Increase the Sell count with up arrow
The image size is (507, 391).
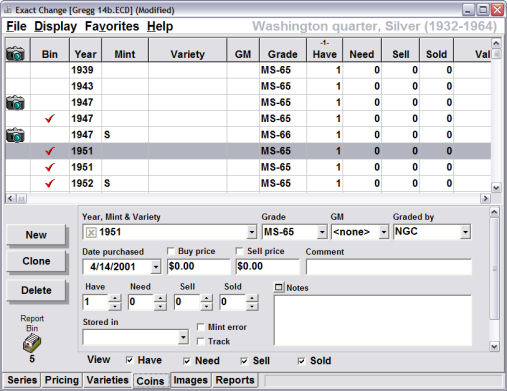pyautogui.click(x=206, y=298)
